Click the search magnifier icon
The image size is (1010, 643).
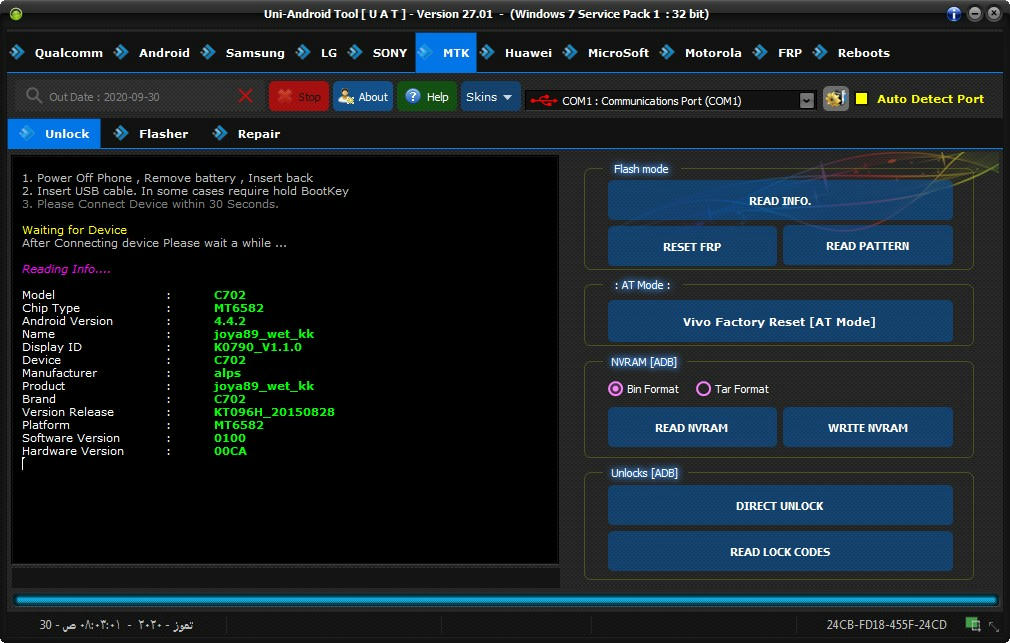pyautogui.click(x=33, y=96)
